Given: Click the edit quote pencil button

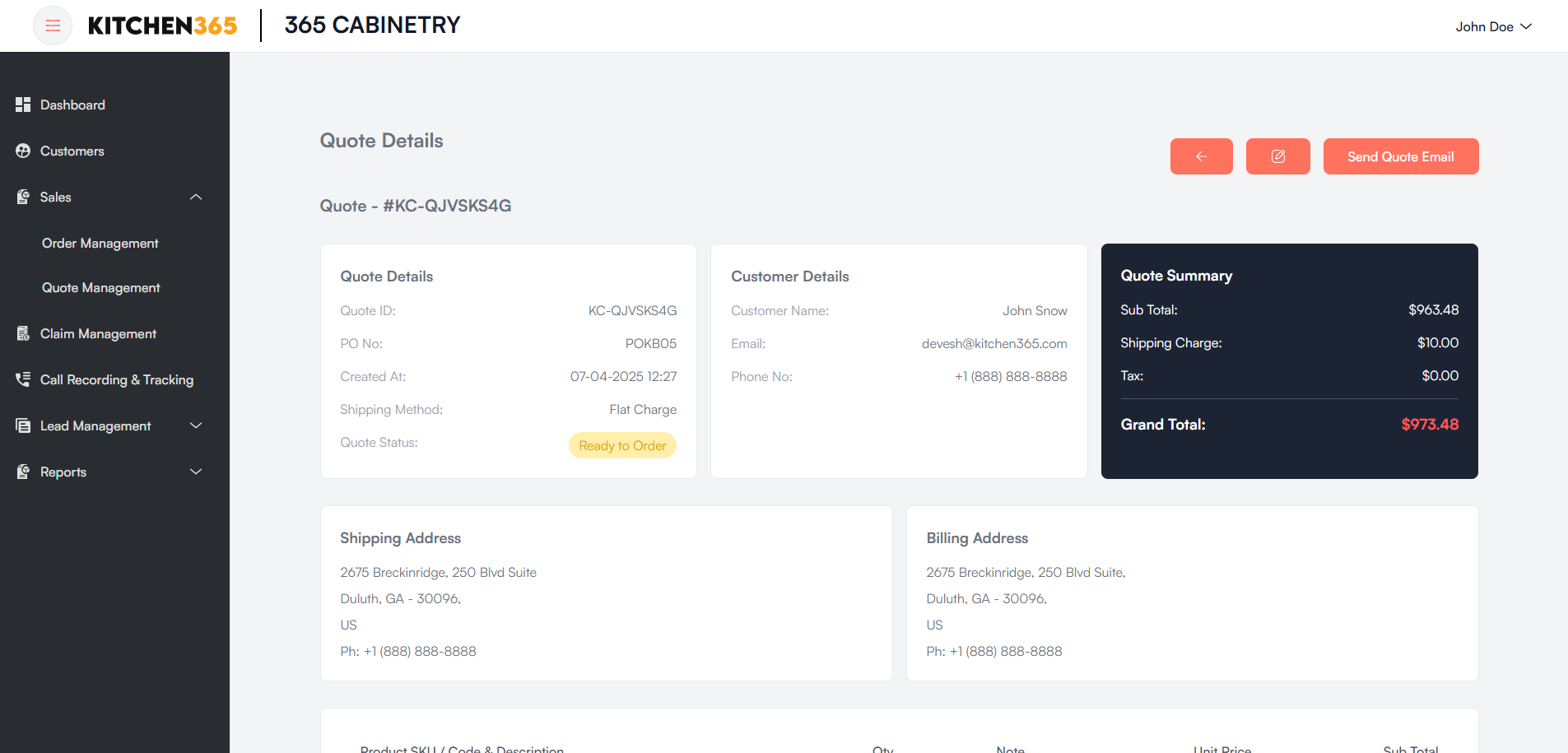Looking at the screenshot, I should 1277,156.
